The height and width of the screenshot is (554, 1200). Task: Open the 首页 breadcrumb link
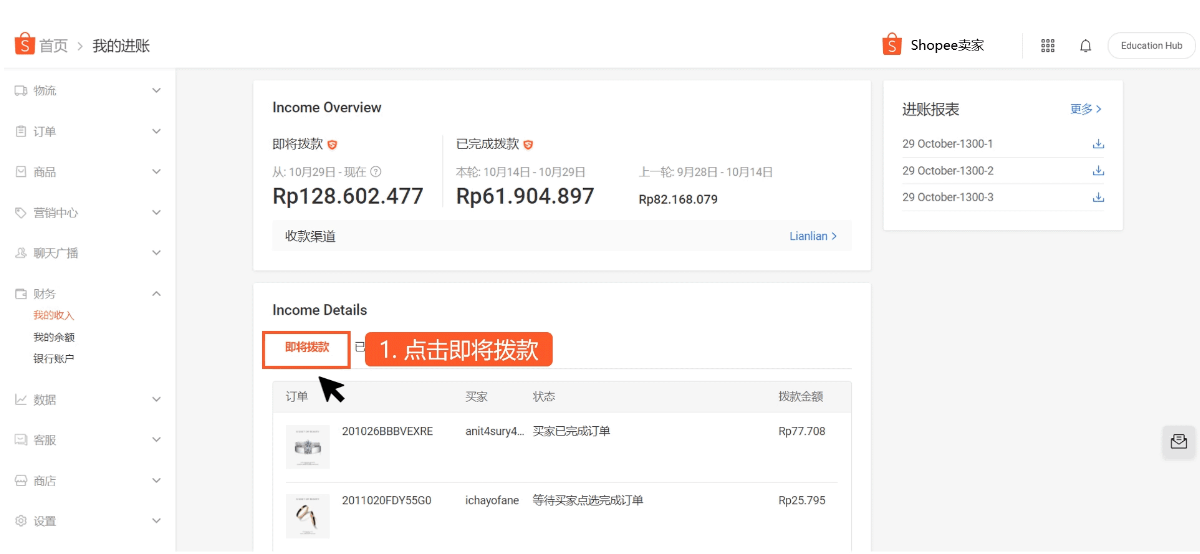click(54, 46)
